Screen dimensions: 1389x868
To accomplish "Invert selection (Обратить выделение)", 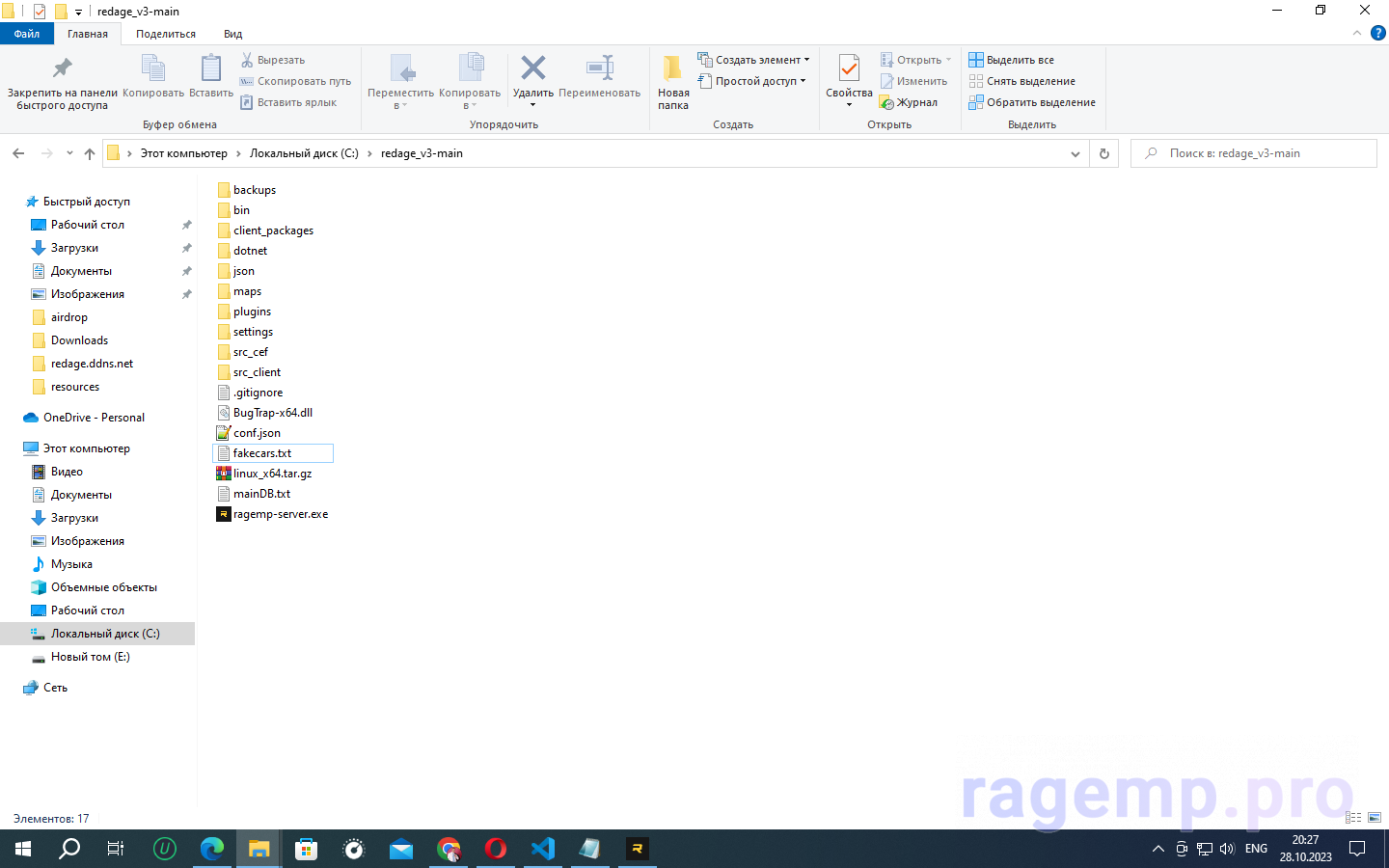I will point(1032,102).
